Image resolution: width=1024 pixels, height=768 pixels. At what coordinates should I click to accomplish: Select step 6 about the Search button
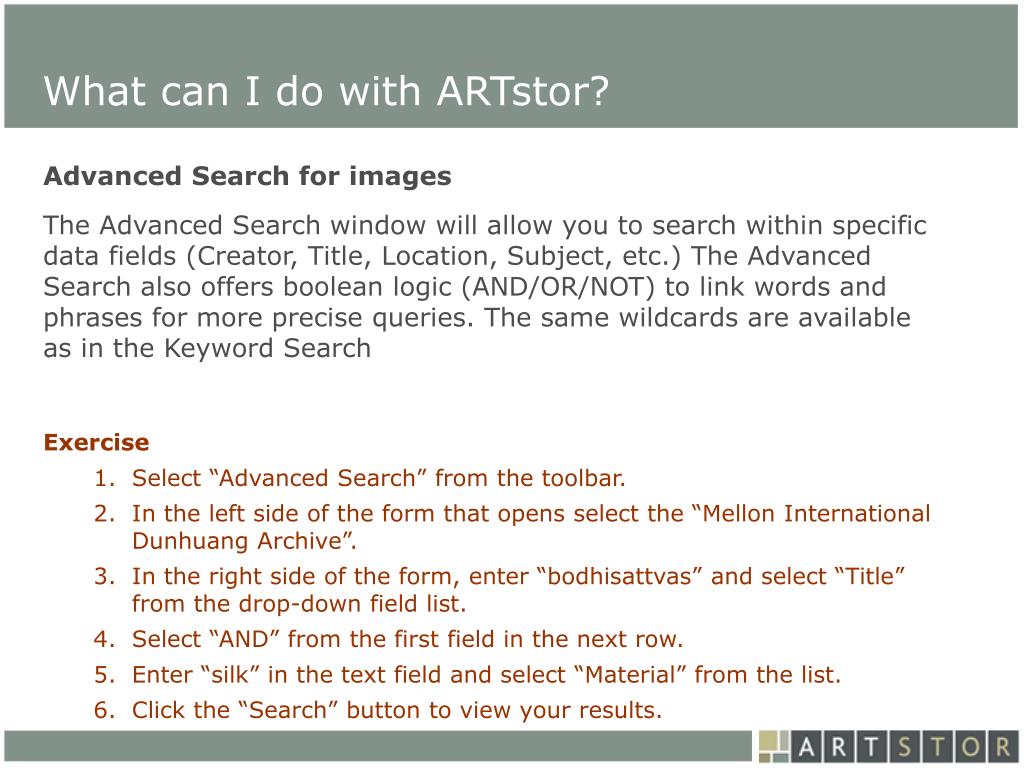coord(378,710)
